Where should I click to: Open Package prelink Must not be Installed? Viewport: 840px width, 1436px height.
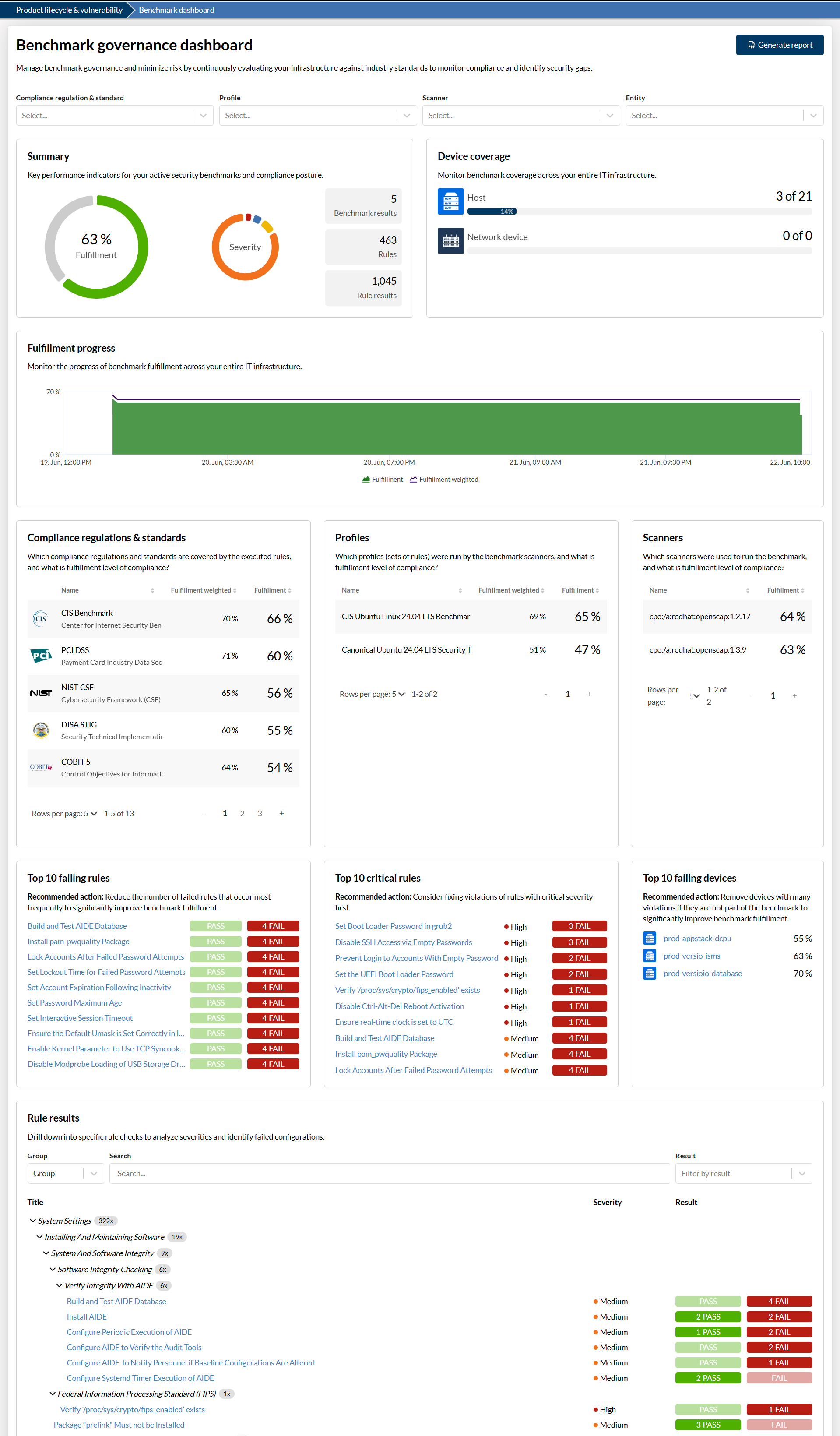pos(119,1425)
